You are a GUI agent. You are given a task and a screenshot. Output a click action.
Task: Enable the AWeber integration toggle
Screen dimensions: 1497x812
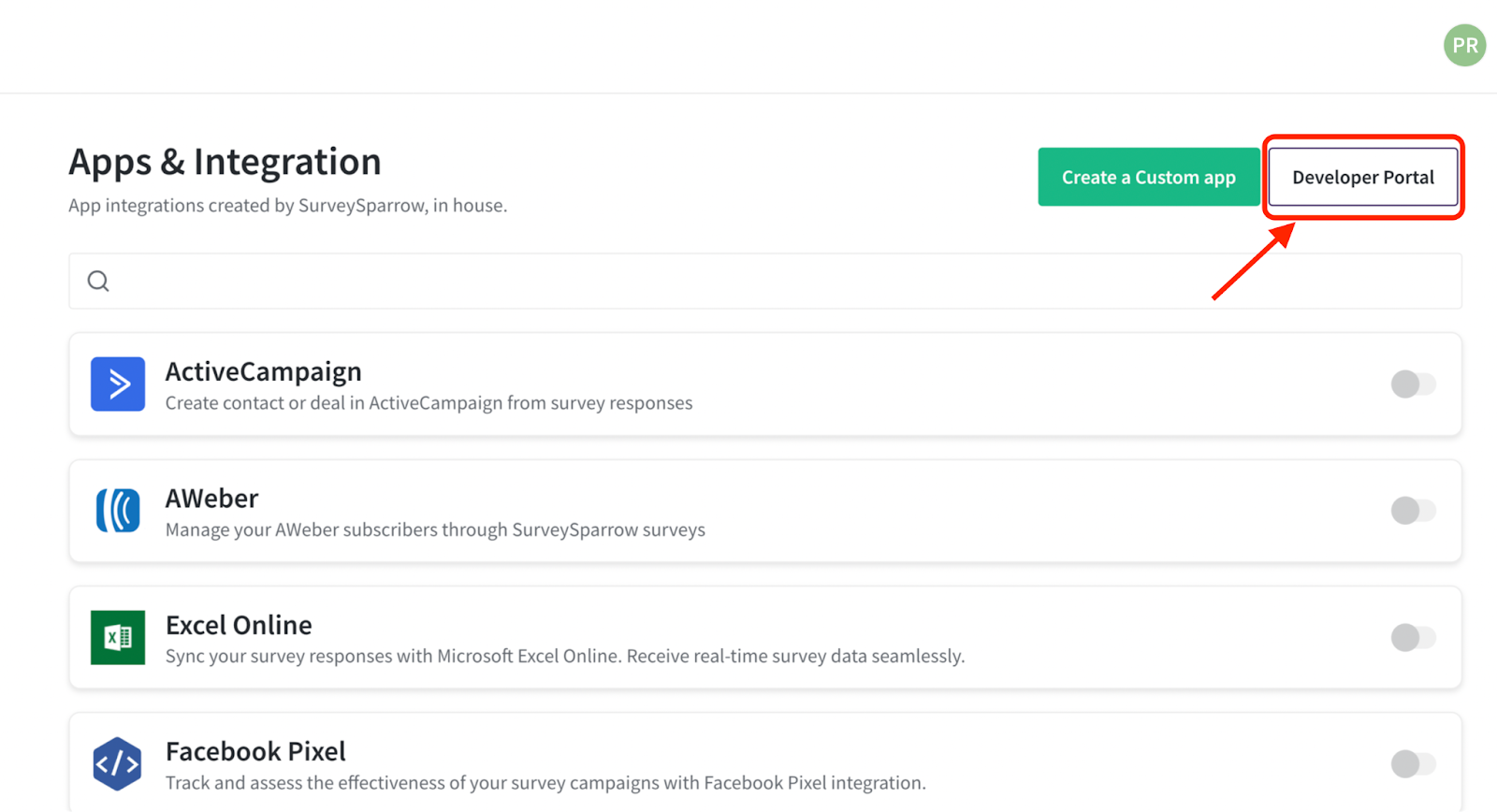[1413, 510]
